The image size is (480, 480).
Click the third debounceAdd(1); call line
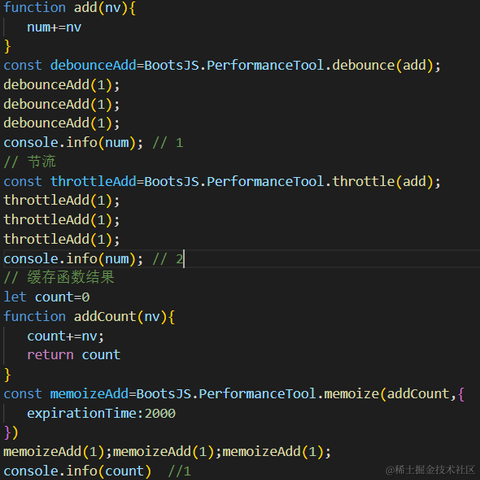click(x=61, y=123)
